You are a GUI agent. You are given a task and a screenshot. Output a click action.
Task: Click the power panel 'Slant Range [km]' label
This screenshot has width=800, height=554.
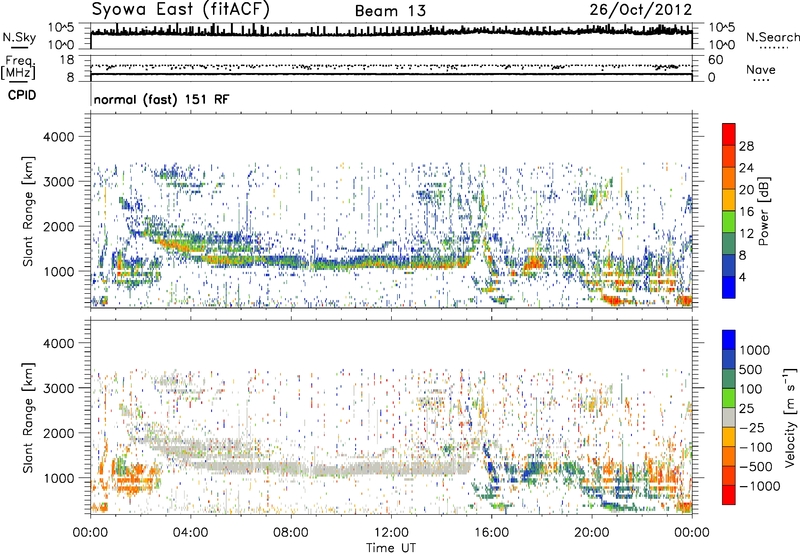[28, 211]
